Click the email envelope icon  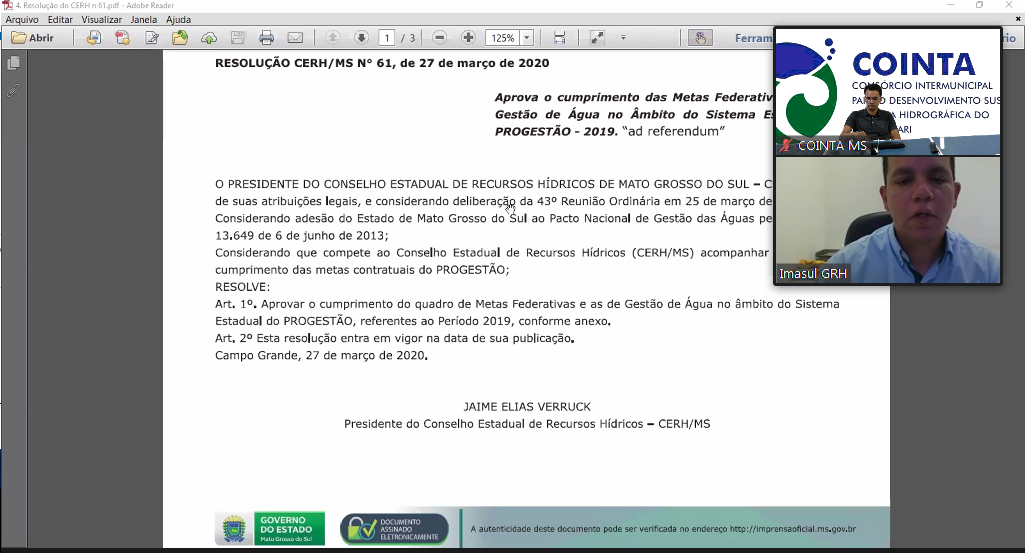pyautogui.click(x=295, y=38)
